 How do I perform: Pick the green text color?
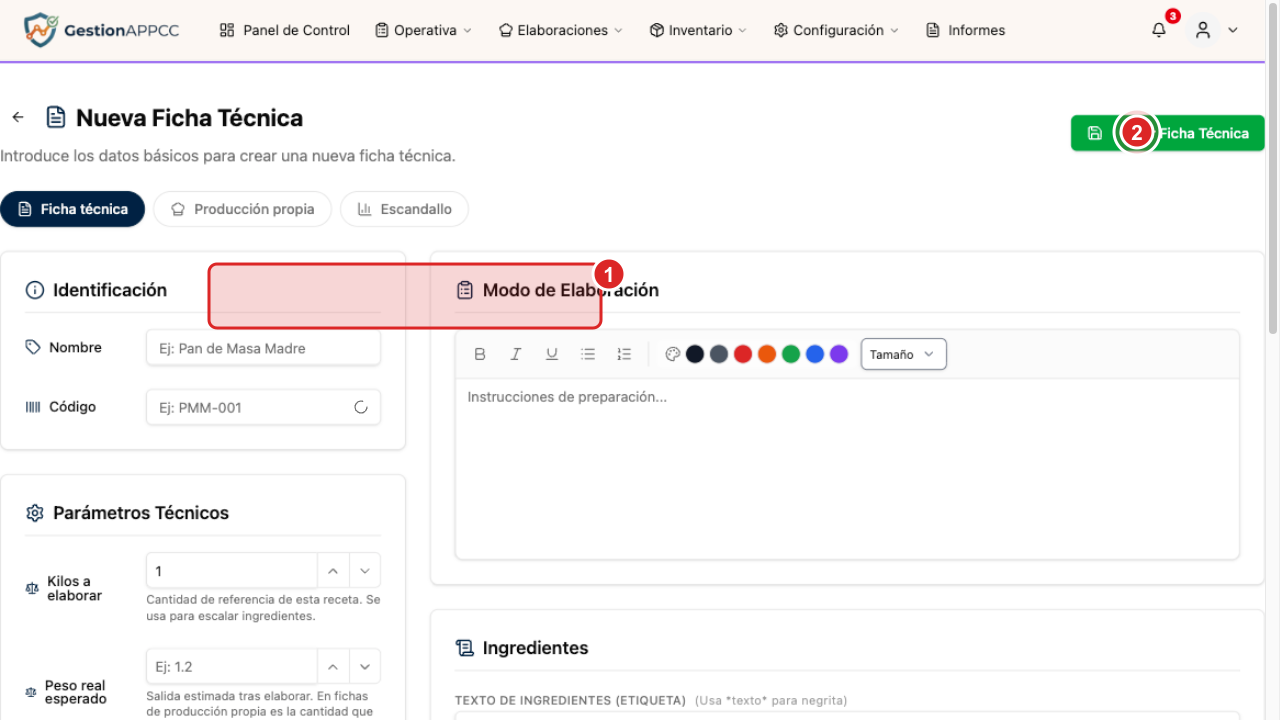[791, 354]
